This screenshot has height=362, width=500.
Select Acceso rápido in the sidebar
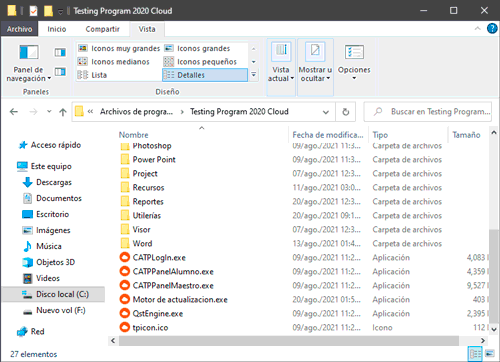[x=50, y=145]
